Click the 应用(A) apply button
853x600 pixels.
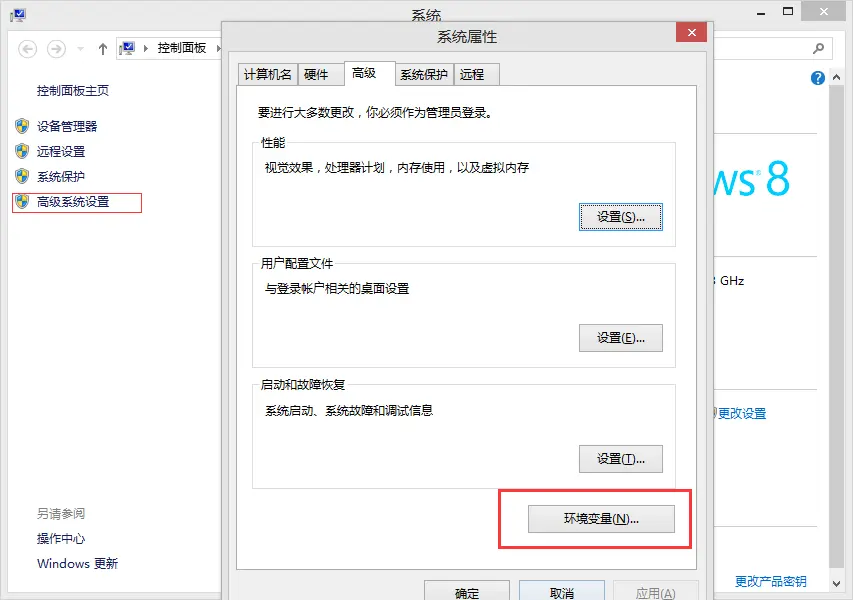656,591
